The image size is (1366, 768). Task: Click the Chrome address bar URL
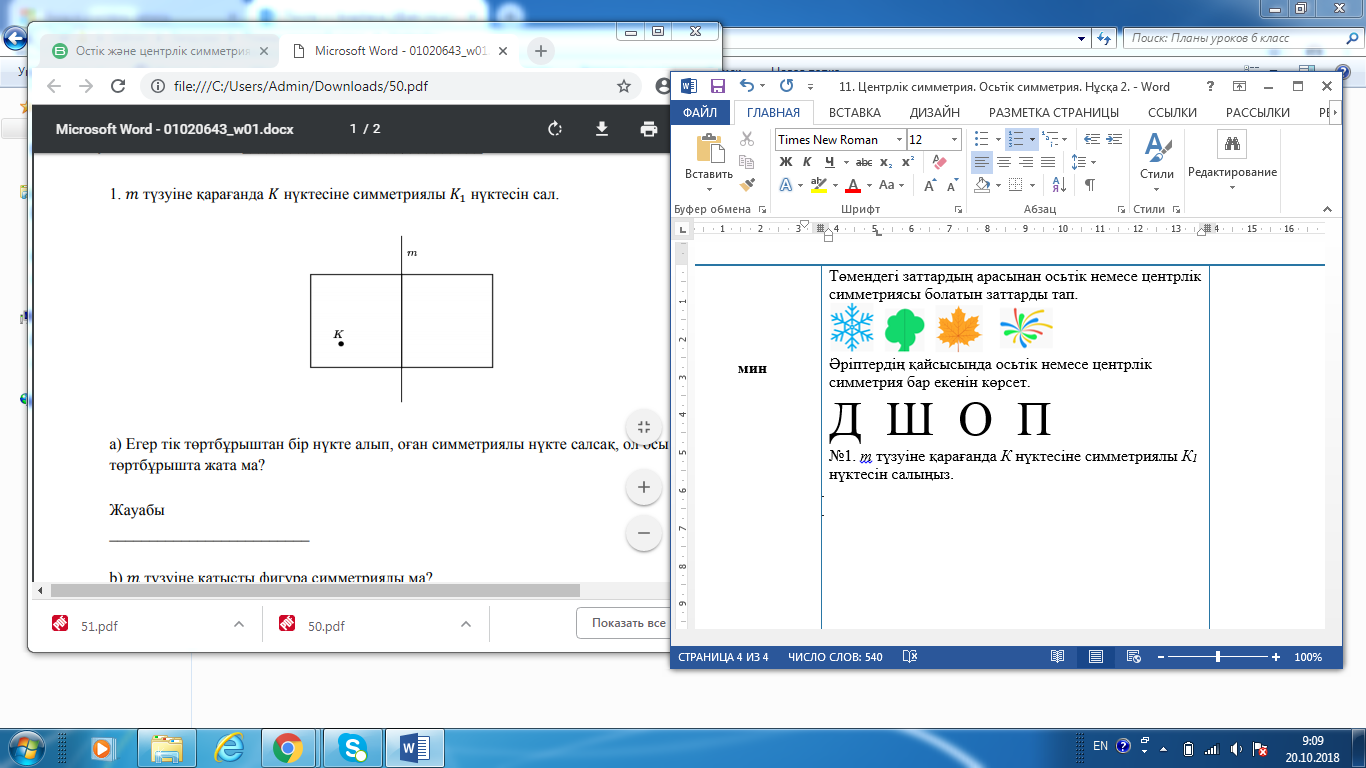coord(300,86)
